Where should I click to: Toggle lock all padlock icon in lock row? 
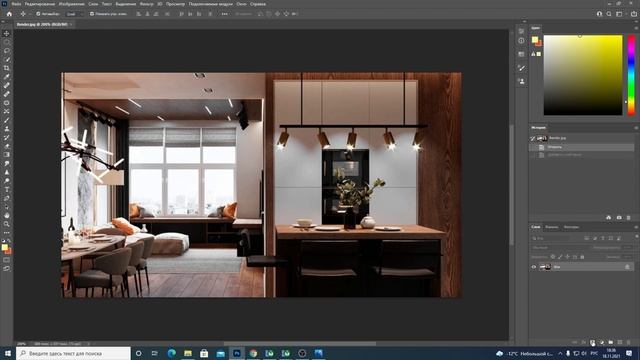point(582,257)
